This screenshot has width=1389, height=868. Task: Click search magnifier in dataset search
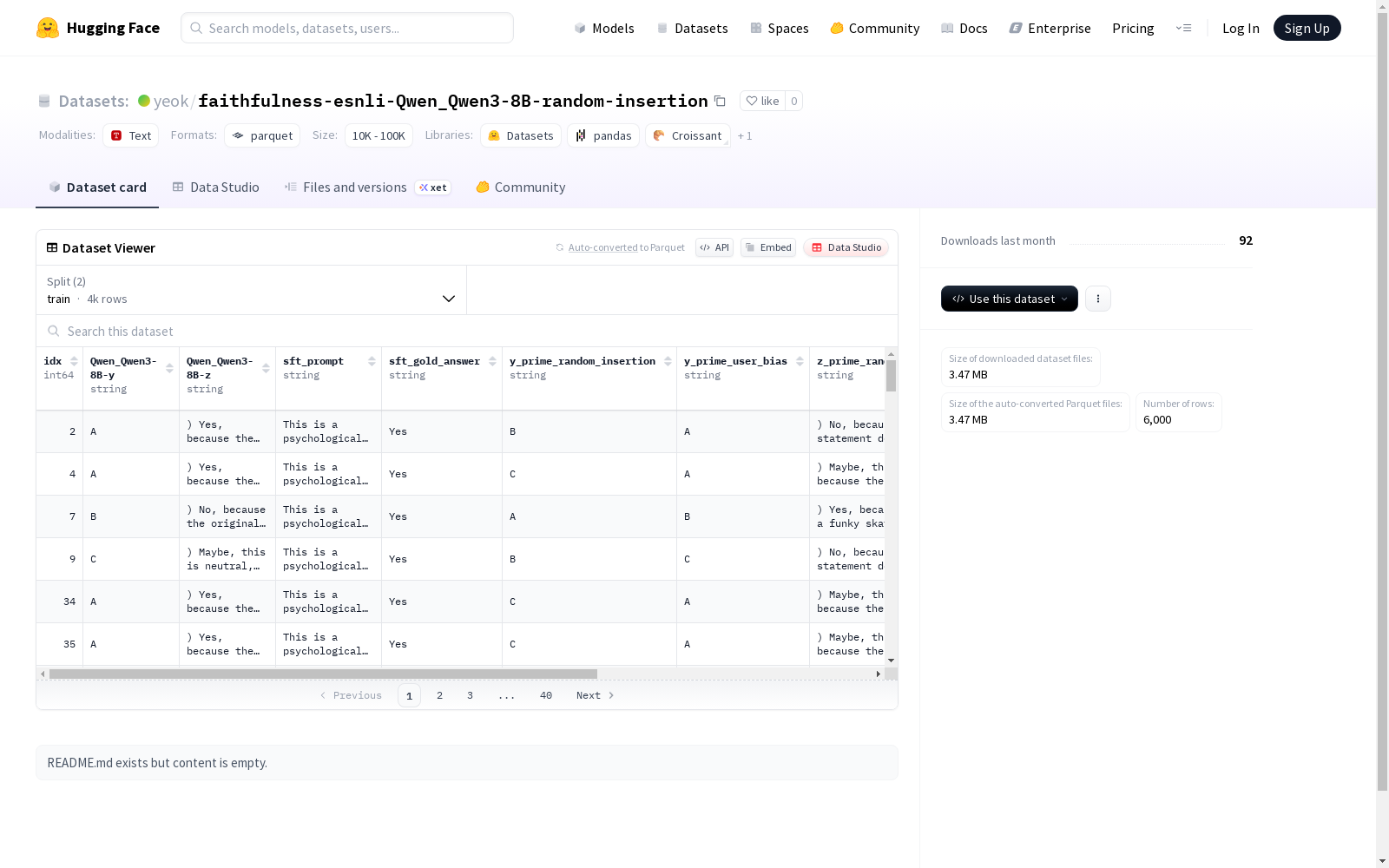(x=54, y=331)
